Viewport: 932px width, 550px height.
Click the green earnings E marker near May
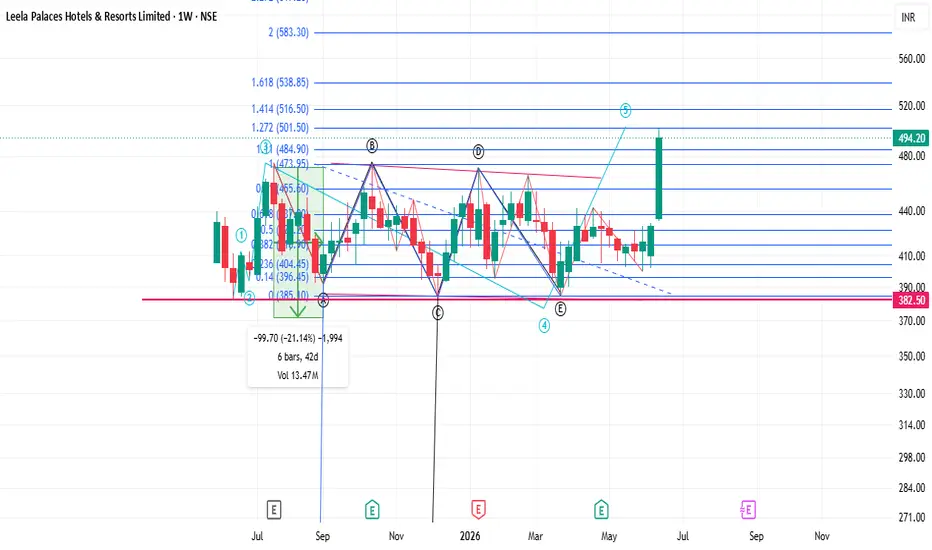(601, 510)
